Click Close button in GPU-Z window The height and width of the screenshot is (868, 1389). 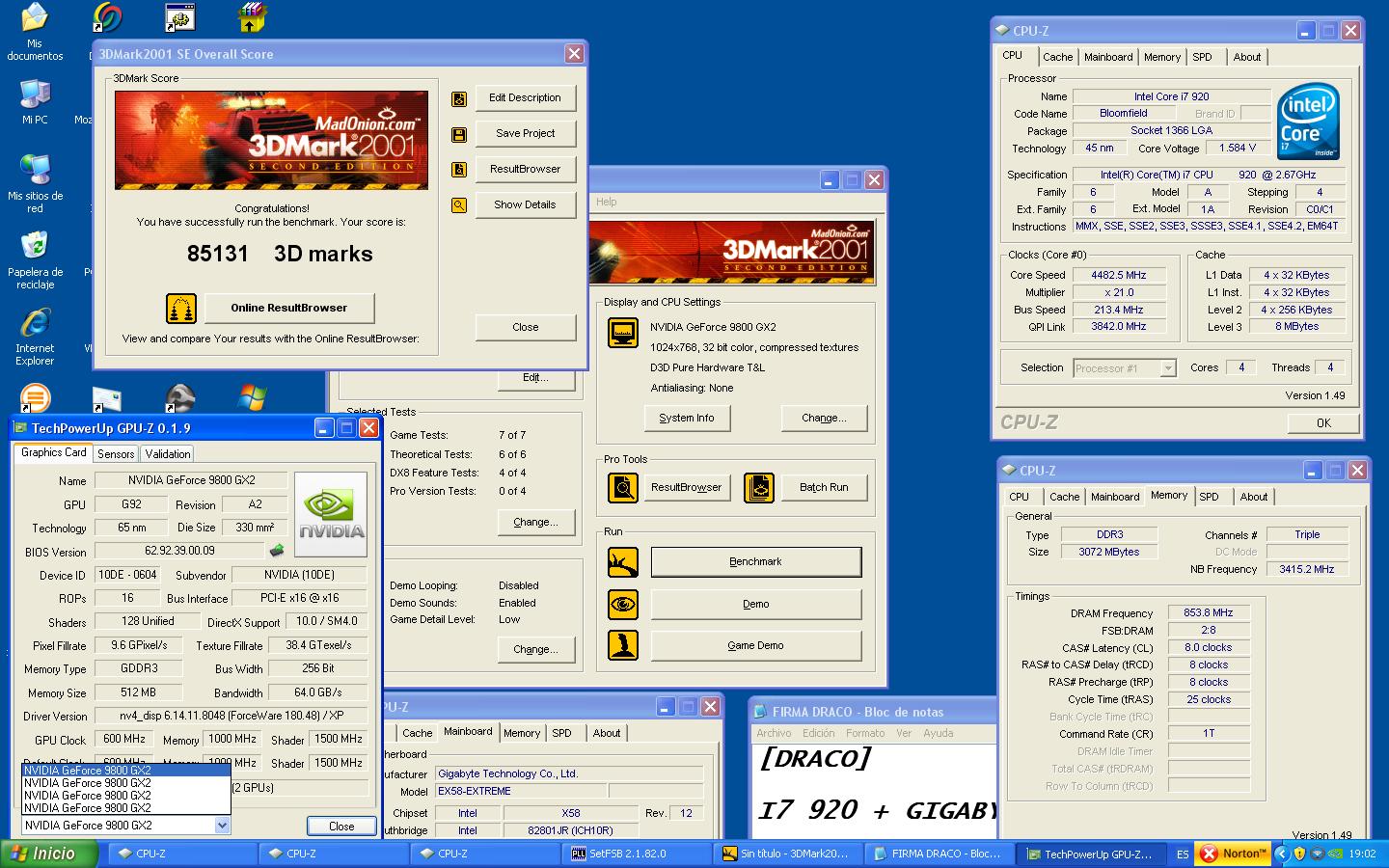coord(341,827)
